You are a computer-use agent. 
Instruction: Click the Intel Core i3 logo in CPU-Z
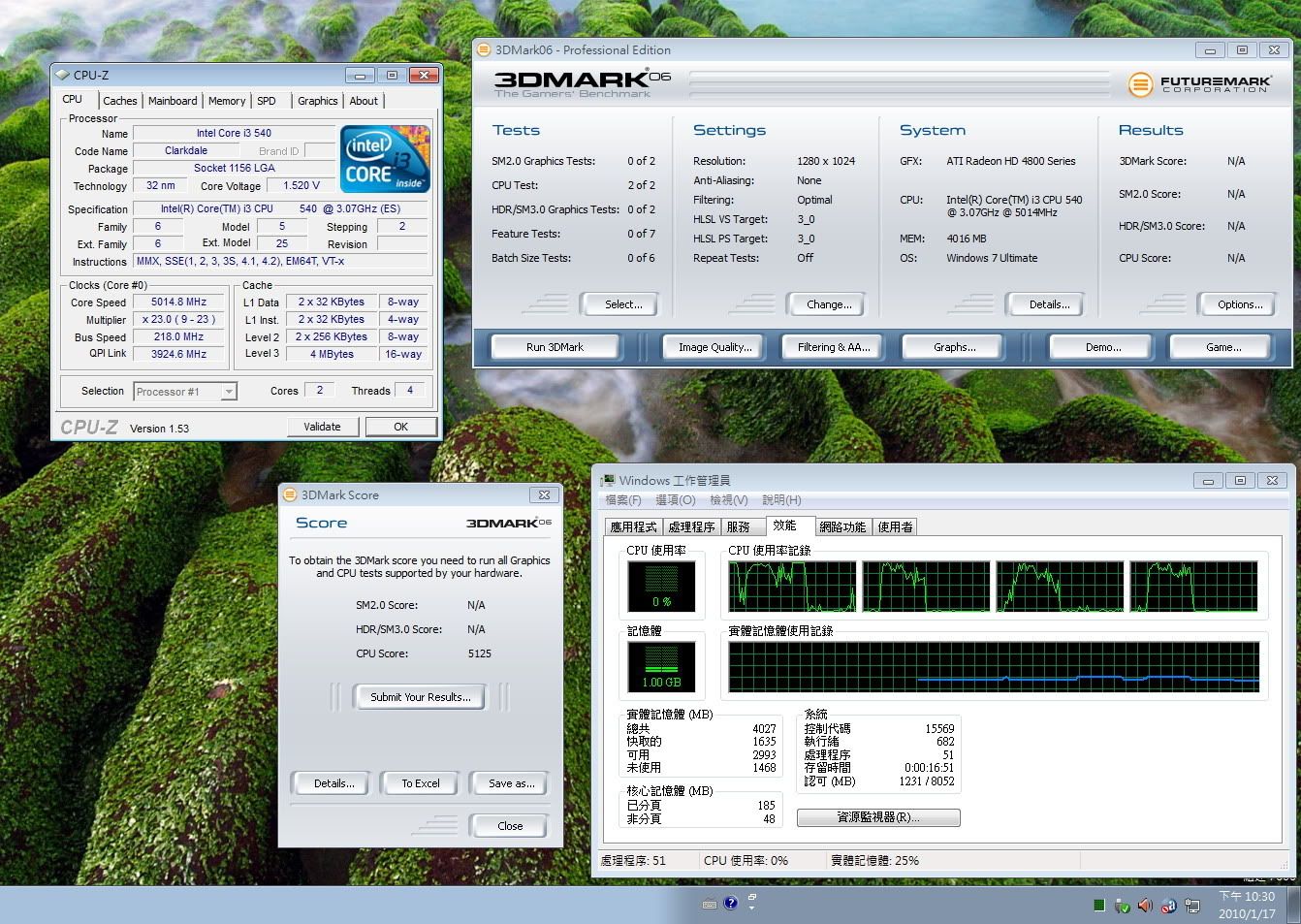click(385, 158)
